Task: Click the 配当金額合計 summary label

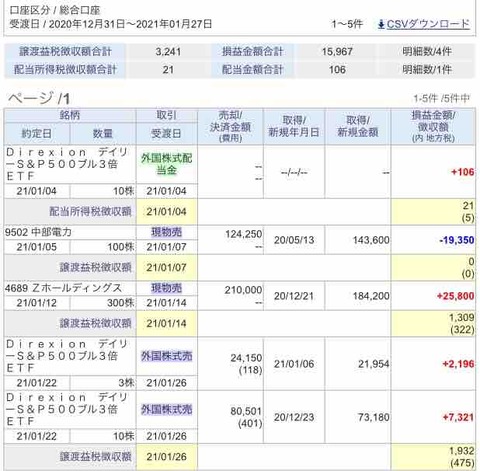Action: 252,69
